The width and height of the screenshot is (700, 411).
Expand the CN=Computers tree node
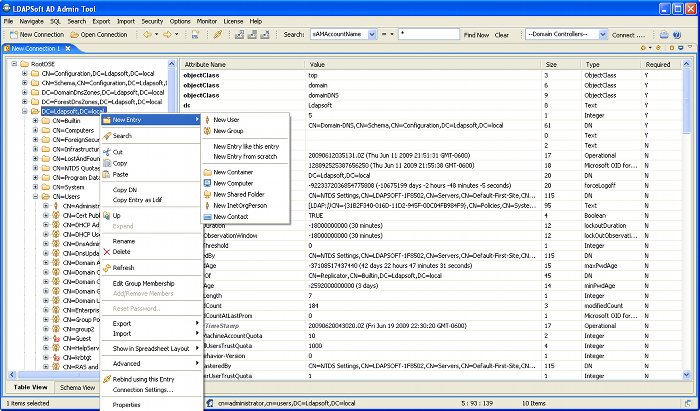point(35,130)
